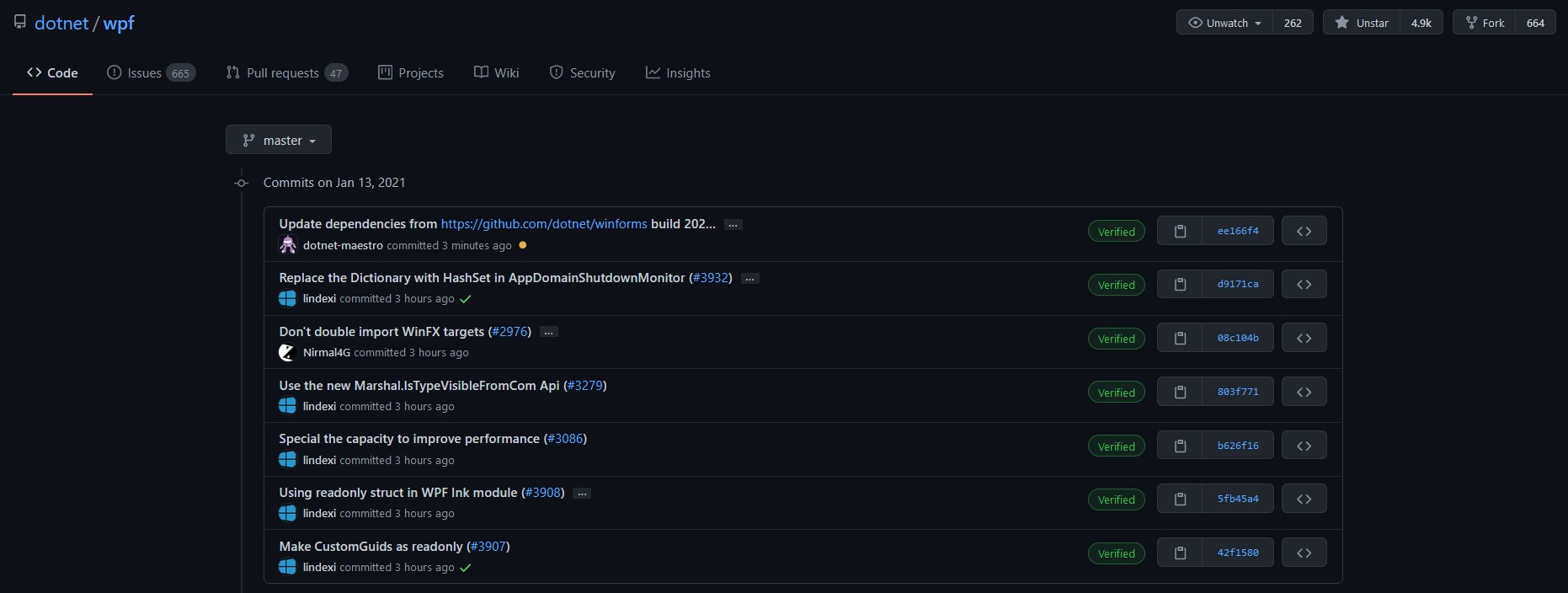Switch to the Issues tab
This screenshot has height=593, width=1568.
pyautogui.click(x=151, y=73)
